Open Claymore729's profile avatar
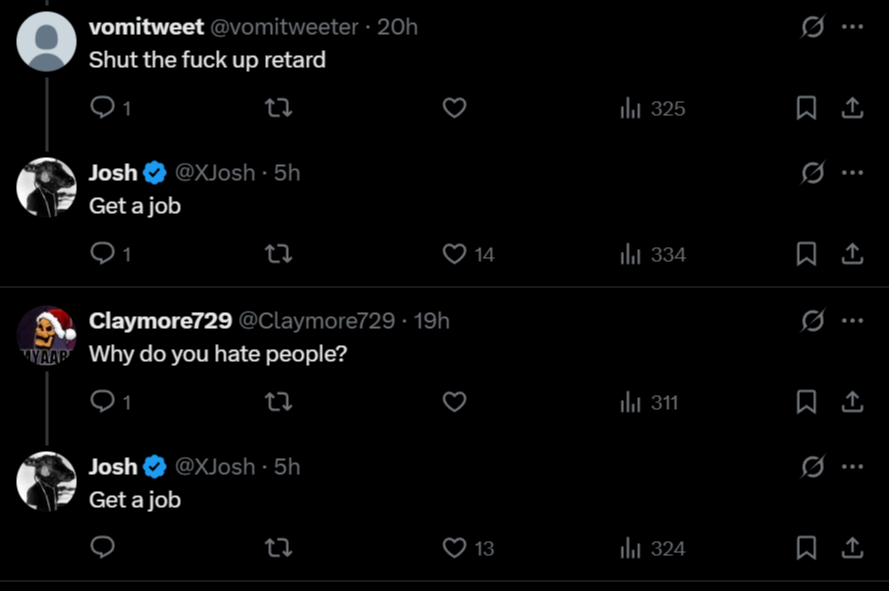Image resolution: width=889 pixels, height=591 pixels. point(47,335)
